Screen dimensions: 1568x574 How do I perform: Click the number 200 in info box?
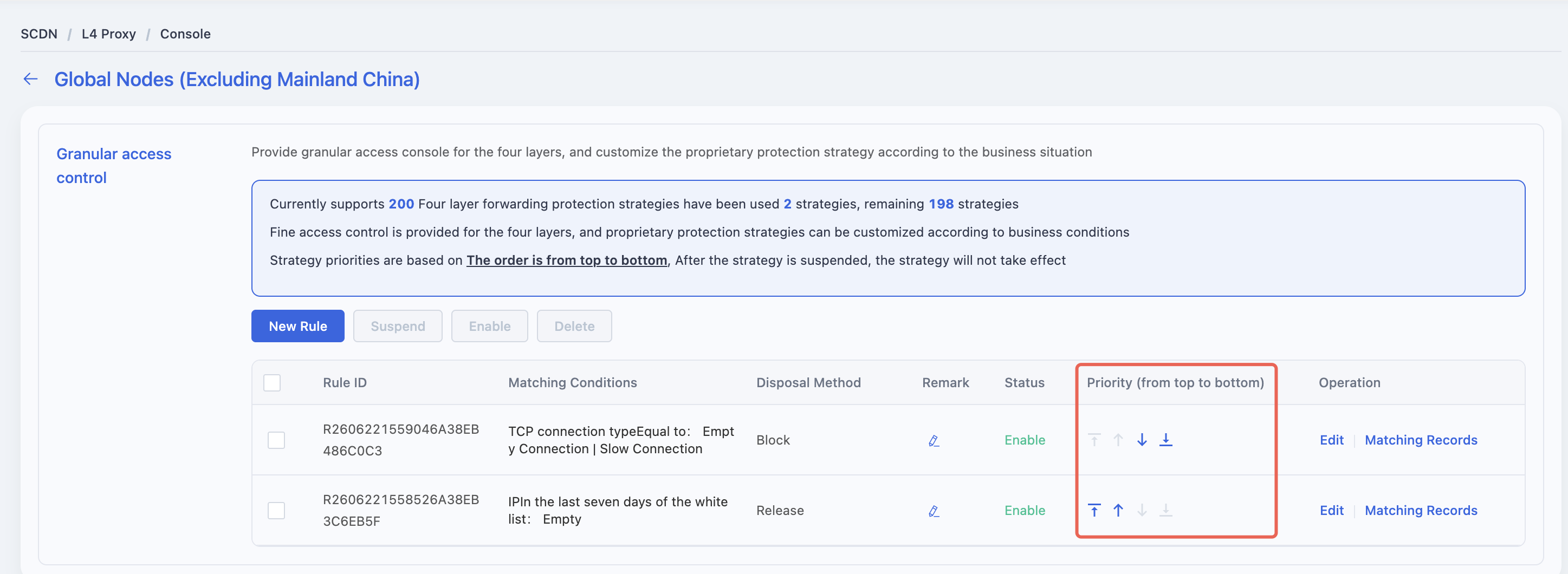[x=401, y=204]
